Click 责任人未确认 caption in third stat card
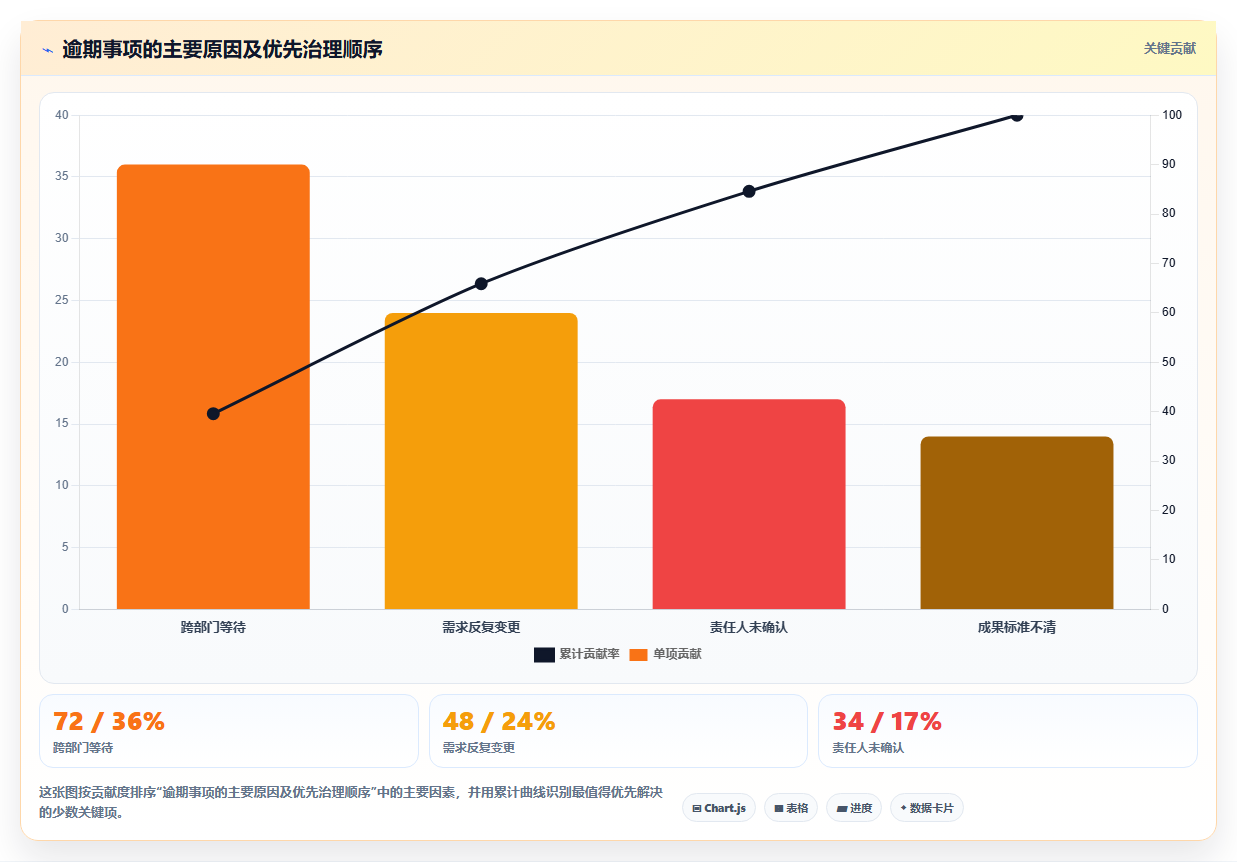 click(x=868, y=748)
